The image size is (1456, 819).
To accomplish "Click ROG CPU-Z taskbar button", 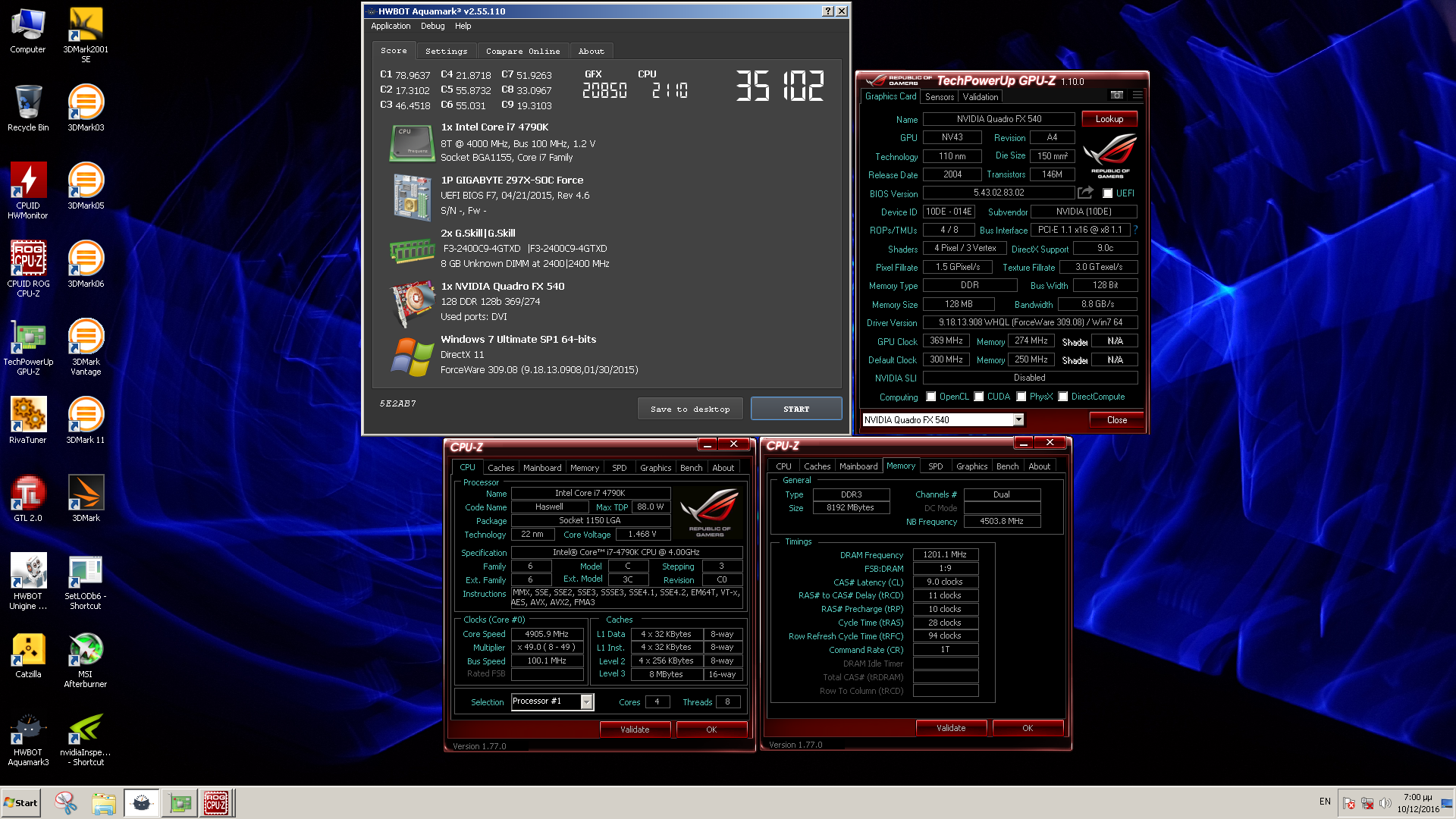I will (x=216, y=802).
